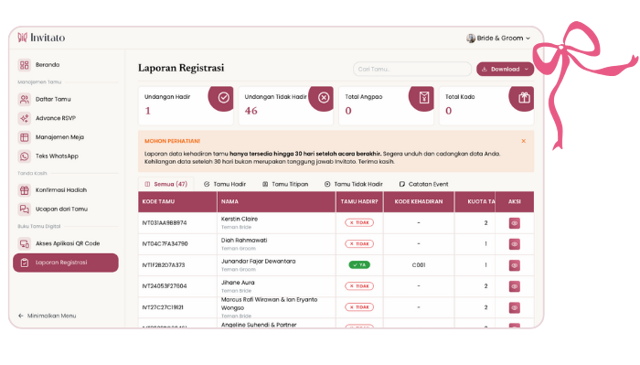The width and height of the screenshot is (640, 365).
Task: View details for Junandar Fajar Dewantara row
Action: 514,265
